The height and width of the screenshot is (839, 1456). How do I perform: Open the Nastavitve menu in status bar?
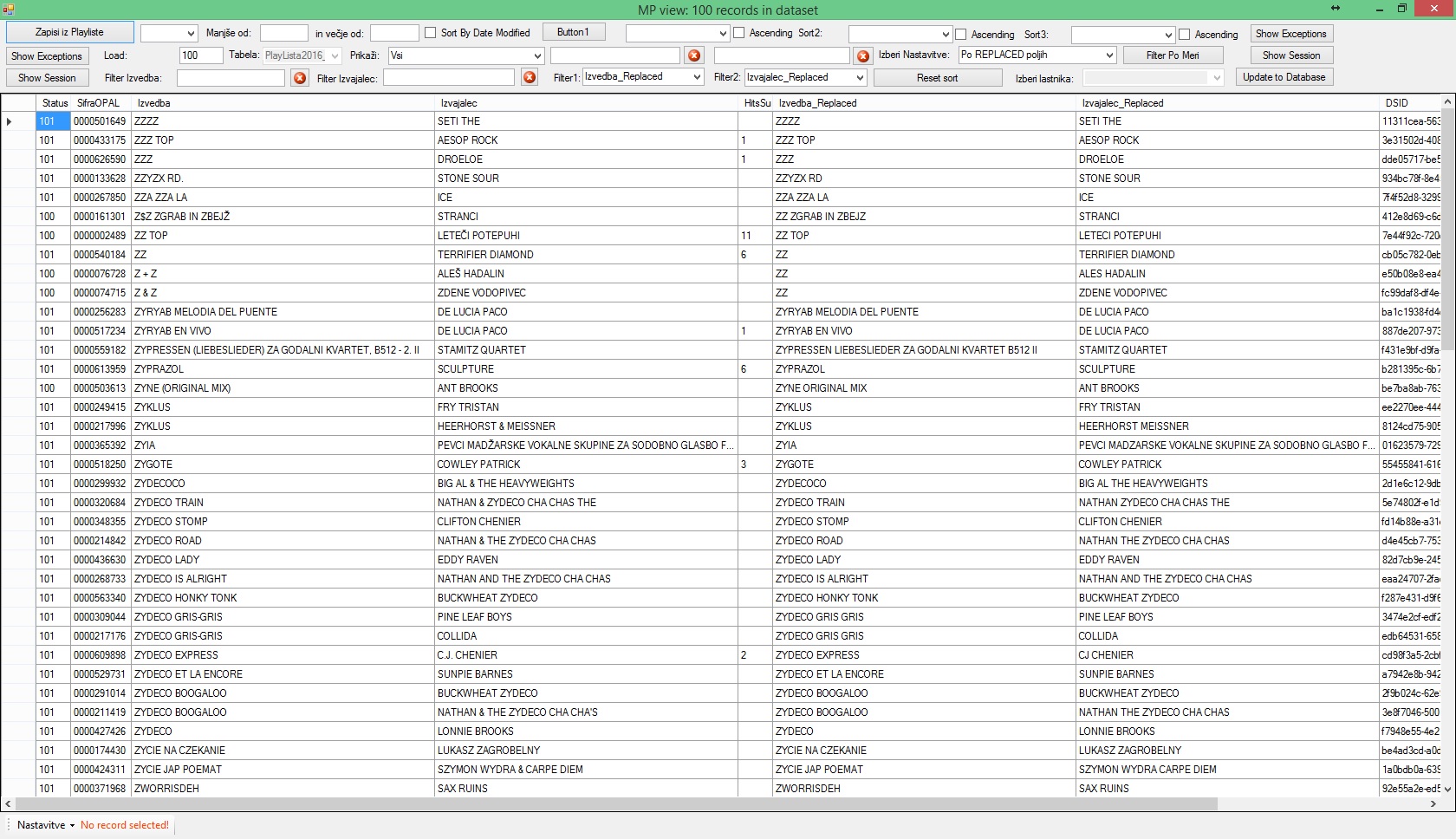pos(45,825)
